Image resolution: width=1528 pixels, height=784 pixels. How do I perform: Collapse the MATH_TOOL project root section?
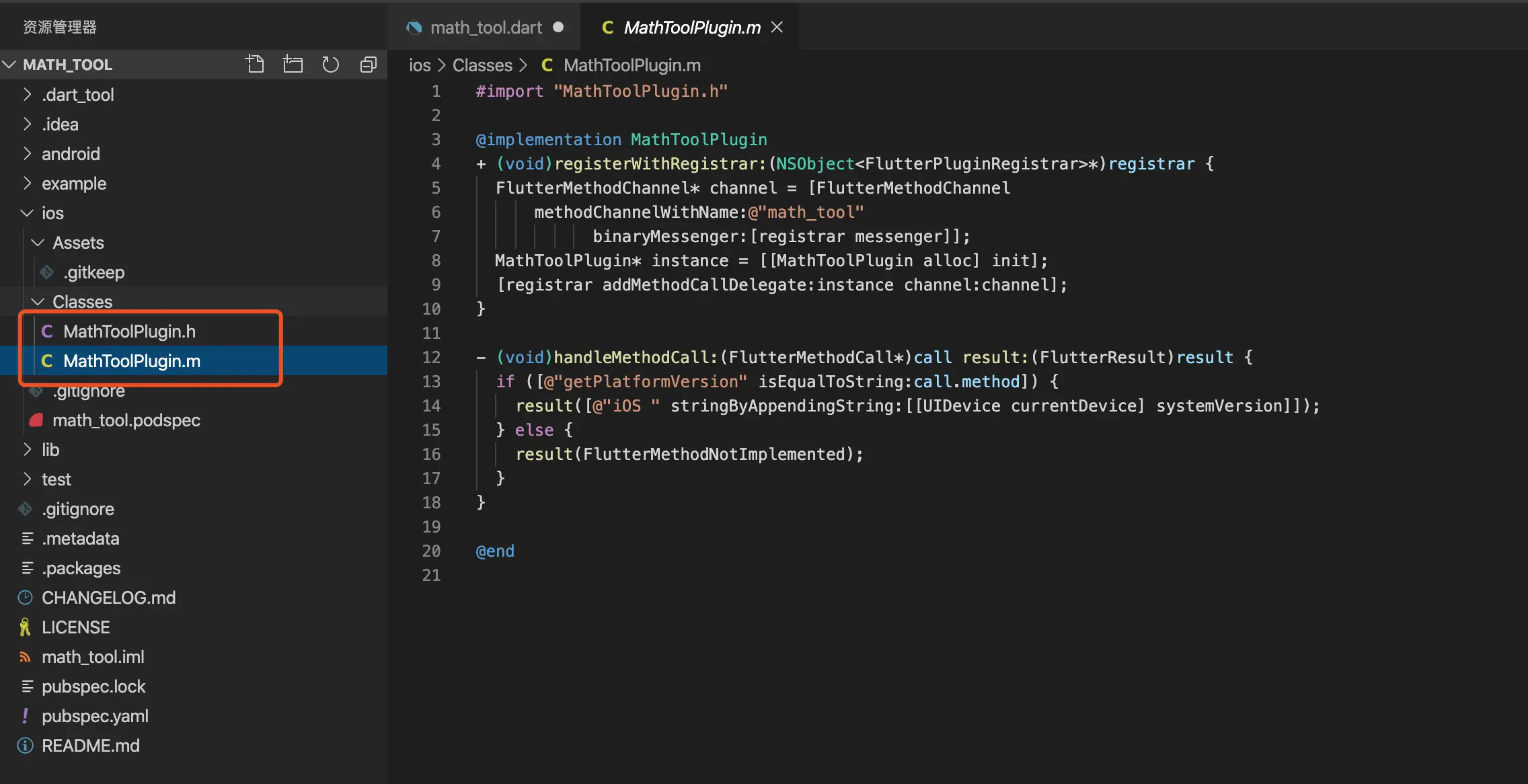tap(67, 65)
